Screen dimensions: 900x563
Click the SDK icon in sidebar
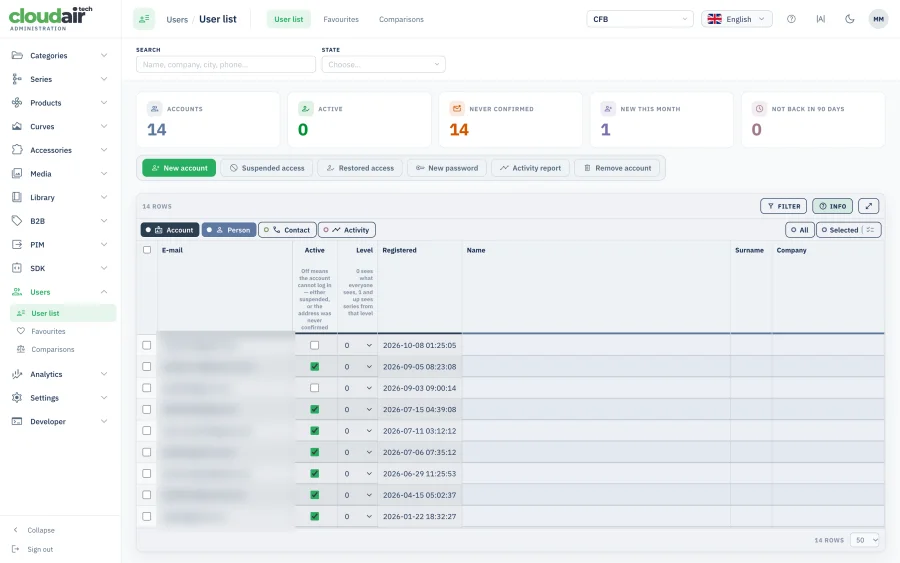[x=17, y=268]
